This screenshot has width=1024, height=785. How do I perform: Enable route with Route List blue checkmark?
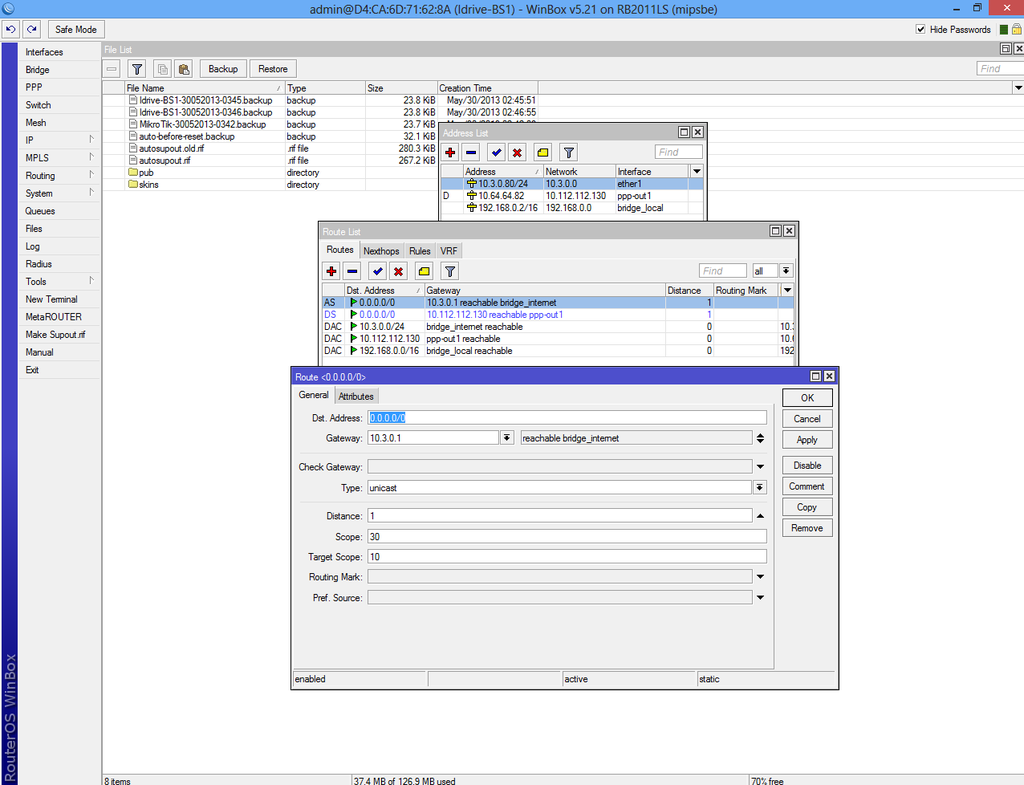pos(377,271)
